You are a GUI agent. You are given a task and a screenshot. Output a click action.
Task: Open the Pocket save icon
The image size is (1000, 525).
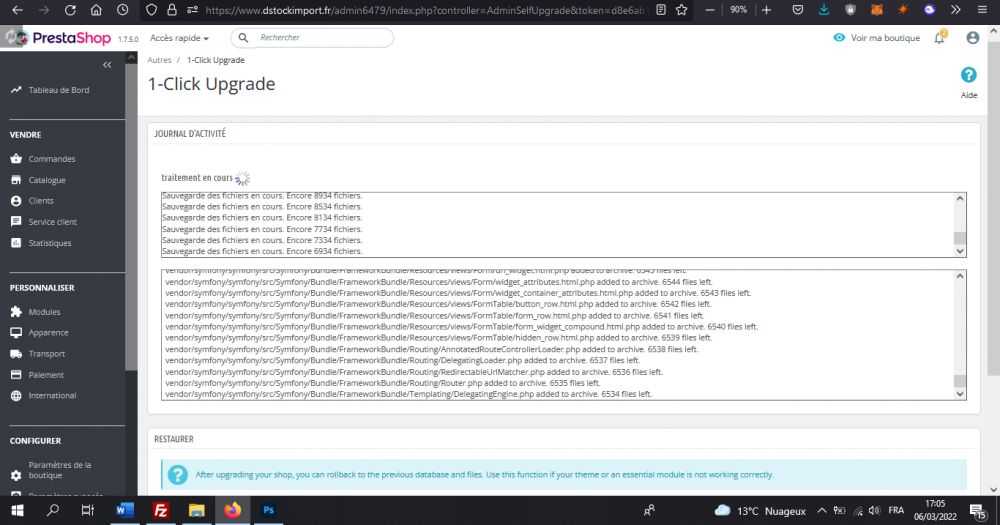tap(798, 10)
